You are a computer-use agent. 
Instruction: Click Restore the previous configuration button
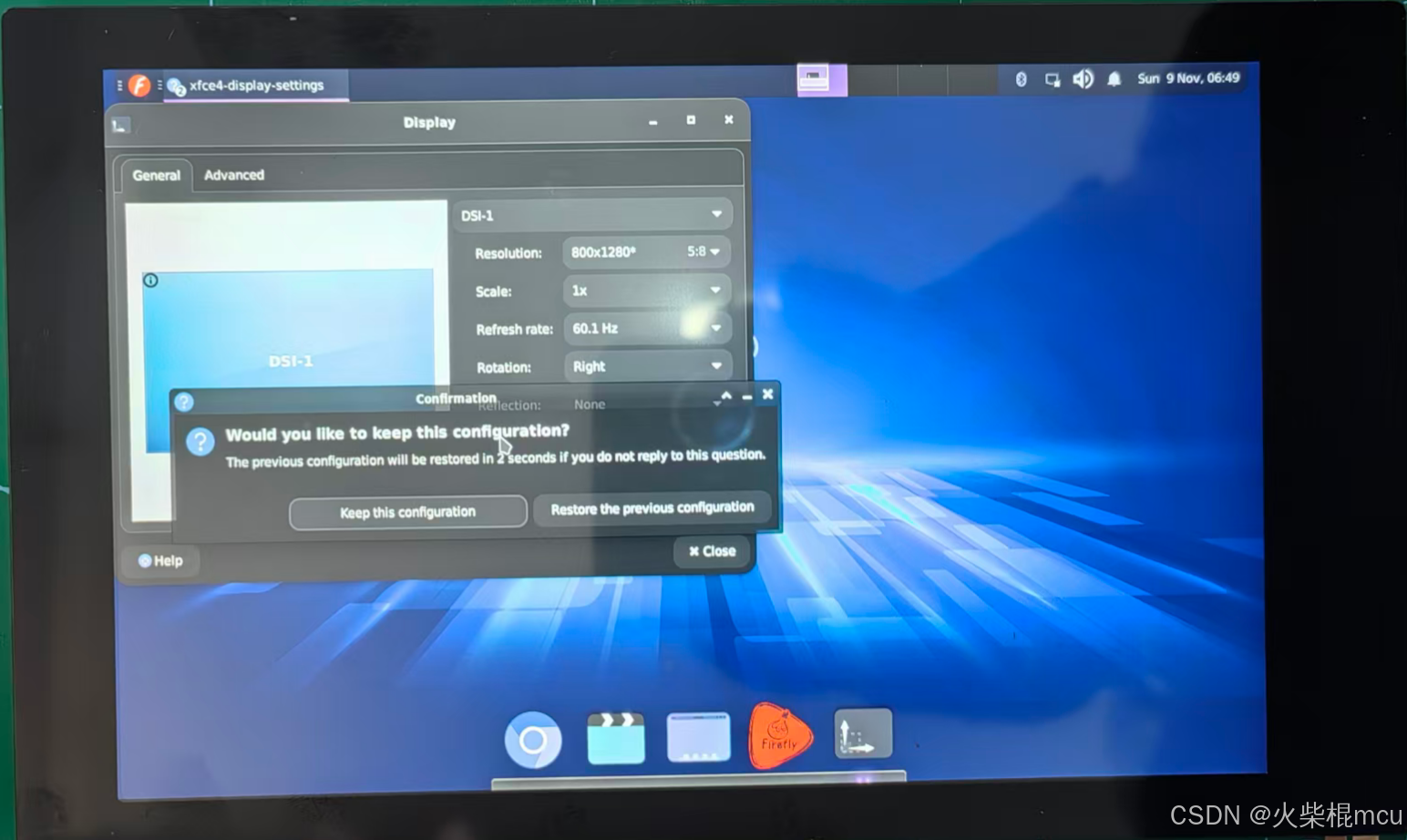(x=652, y=508)
